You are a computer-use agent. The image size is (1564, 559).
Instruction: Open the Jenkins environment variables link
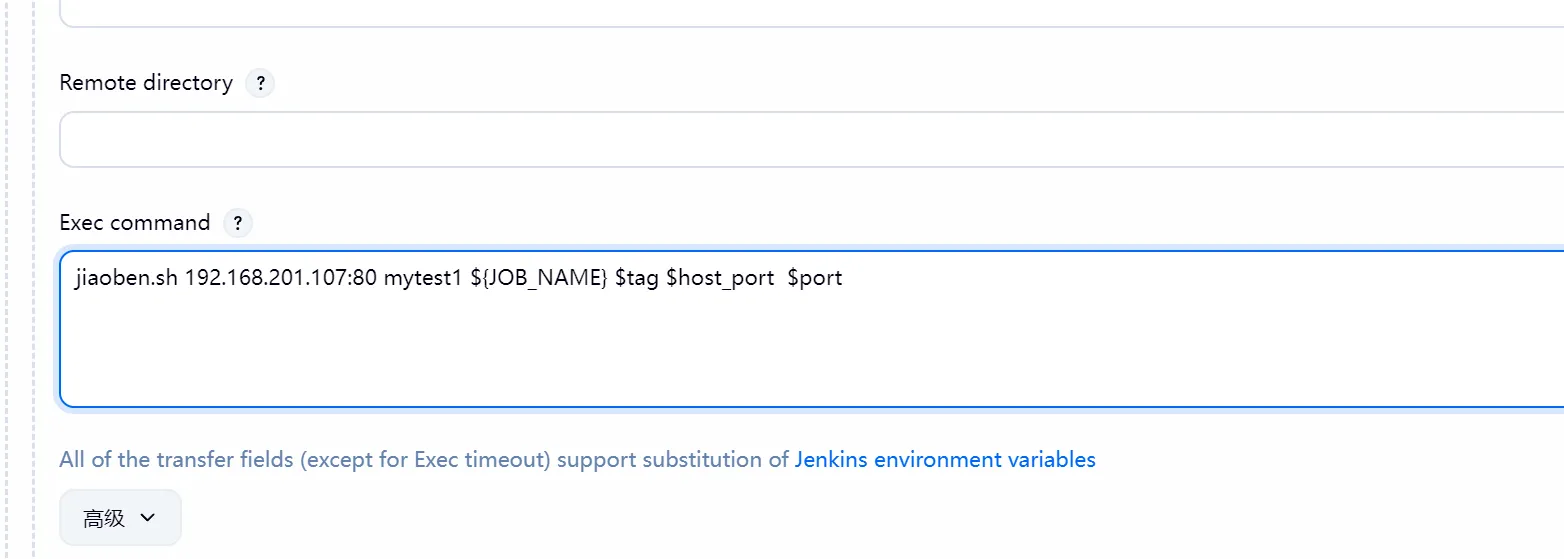[x=945, y=460]
